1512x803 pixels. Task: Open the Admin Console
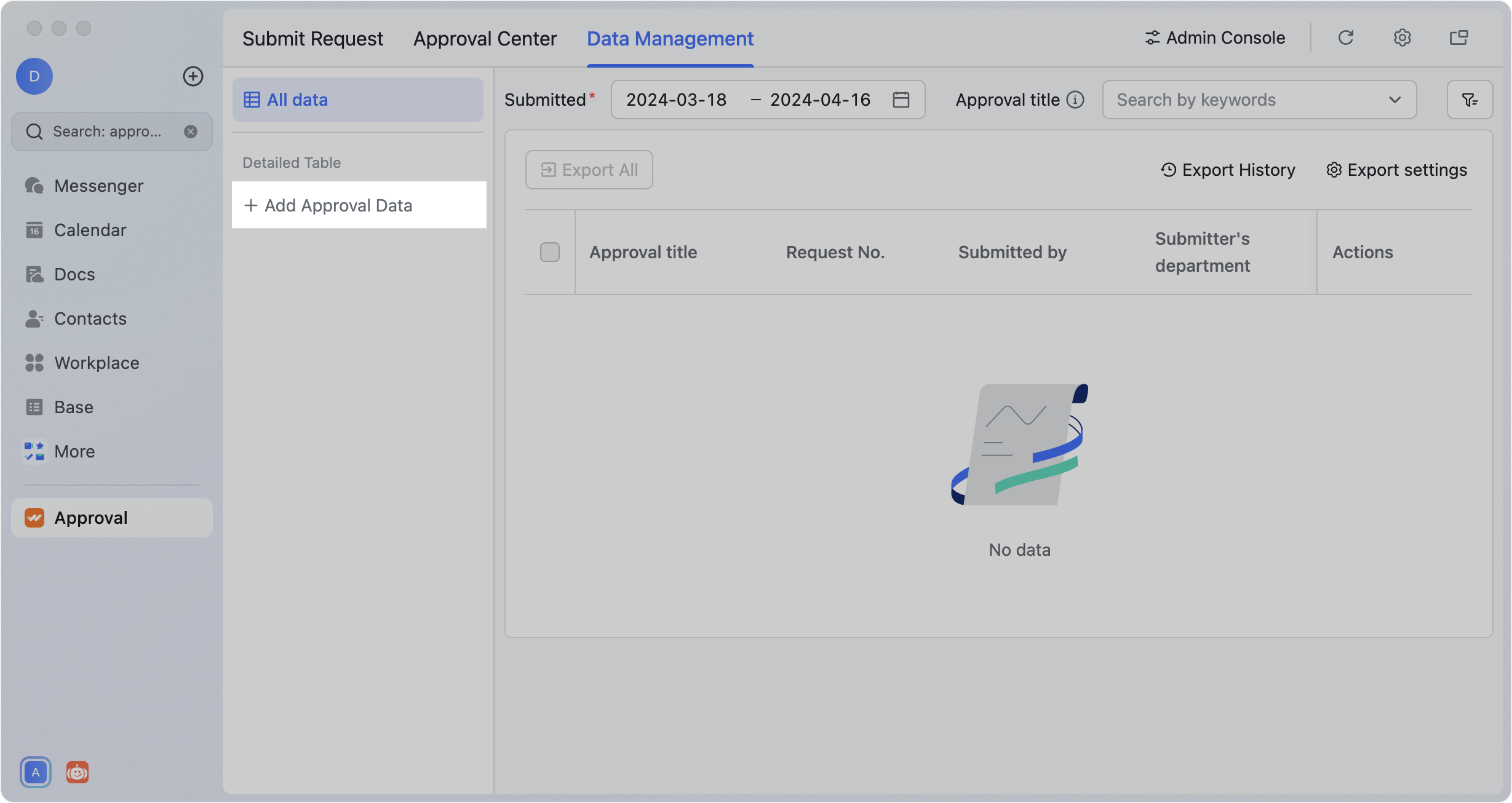pos(1215,38)
